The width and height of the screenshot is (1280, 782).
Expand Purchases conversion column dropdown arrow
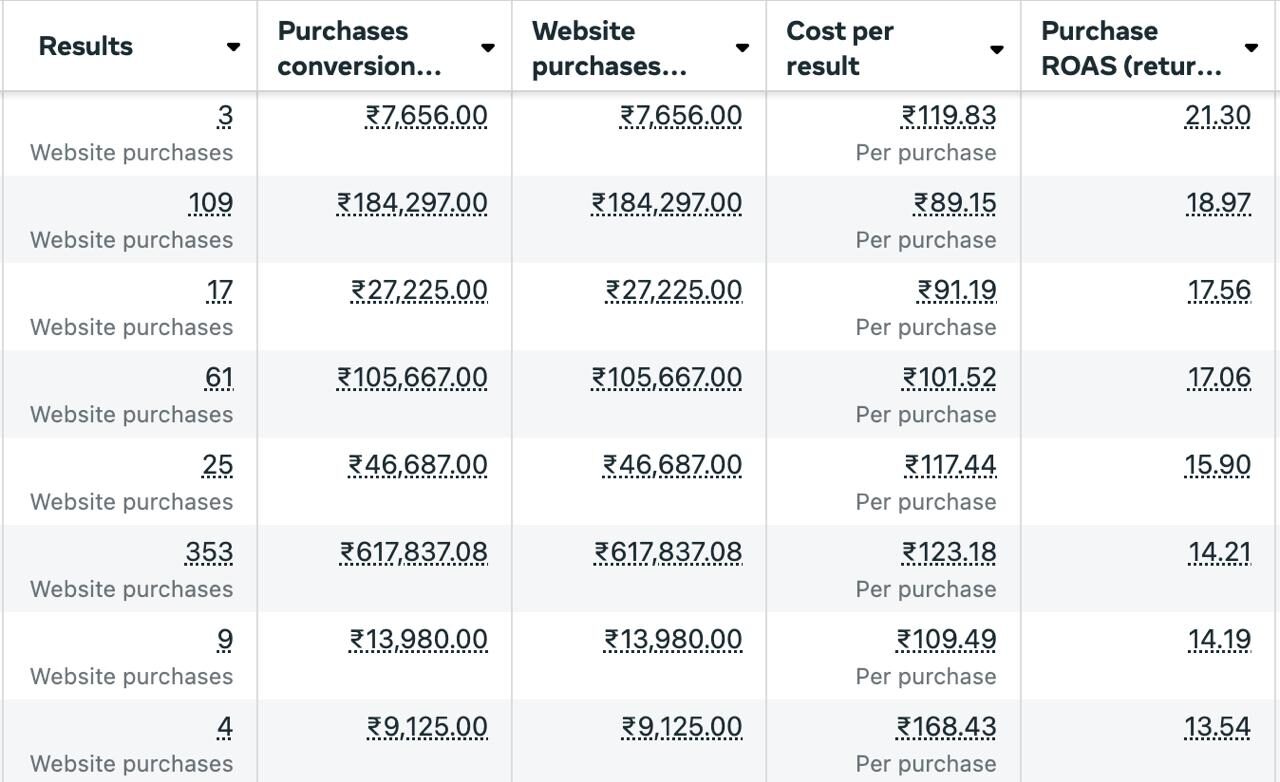click(x=488, y=47)
